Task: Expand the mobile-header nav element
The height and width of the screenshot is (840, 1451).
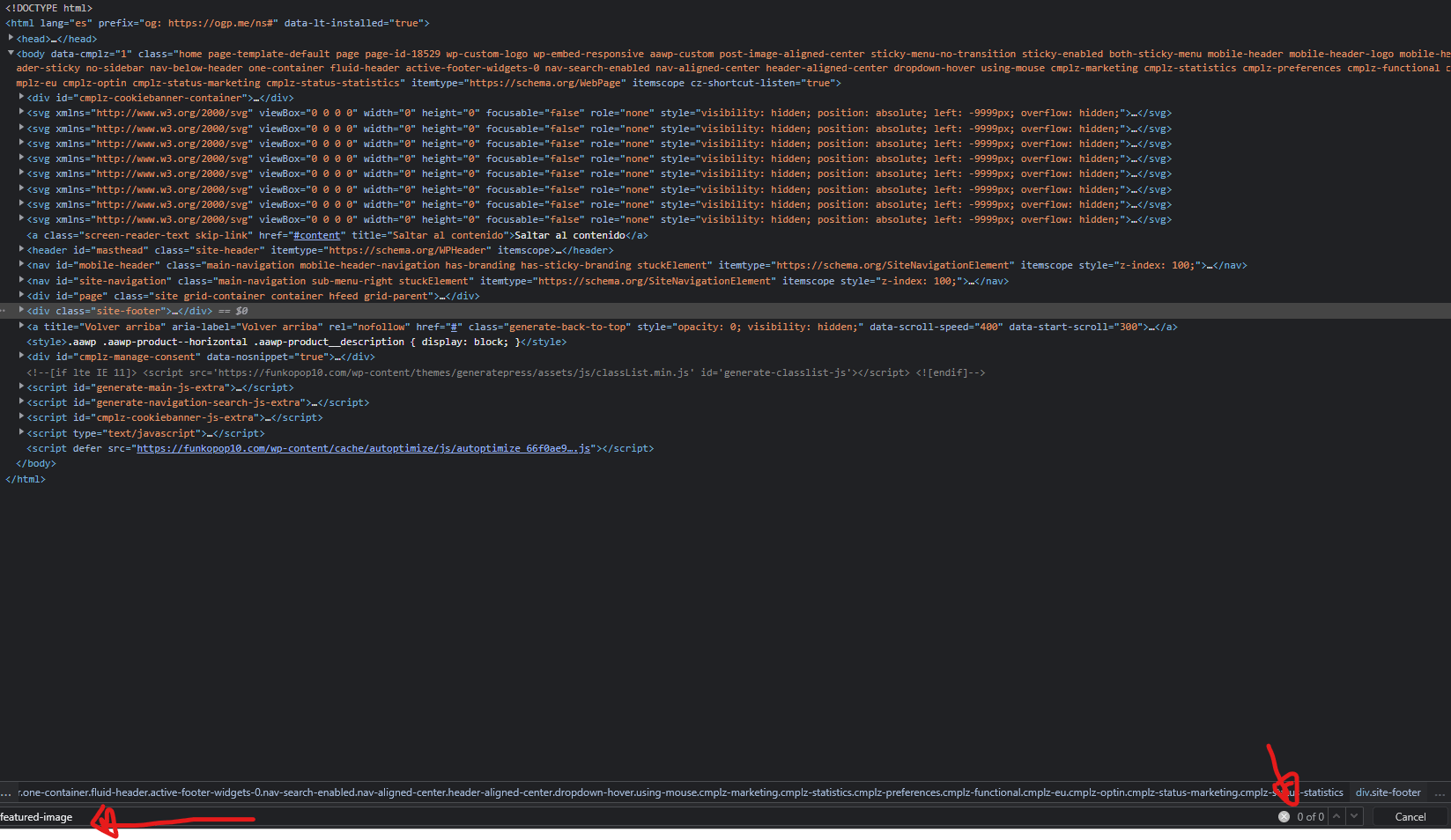Action: (22, 264)
